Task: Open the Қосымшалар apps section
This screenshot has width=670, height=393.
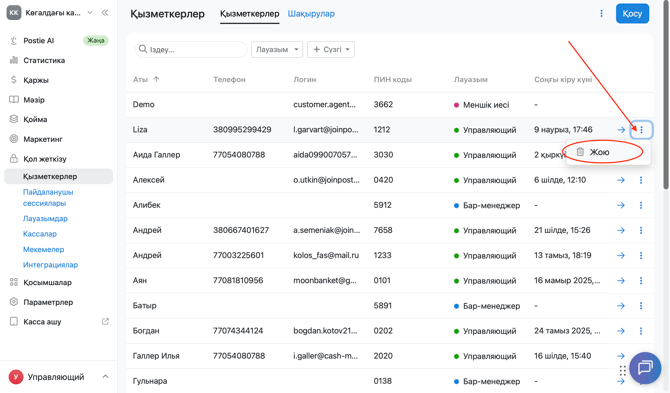Action: point(47,282)
